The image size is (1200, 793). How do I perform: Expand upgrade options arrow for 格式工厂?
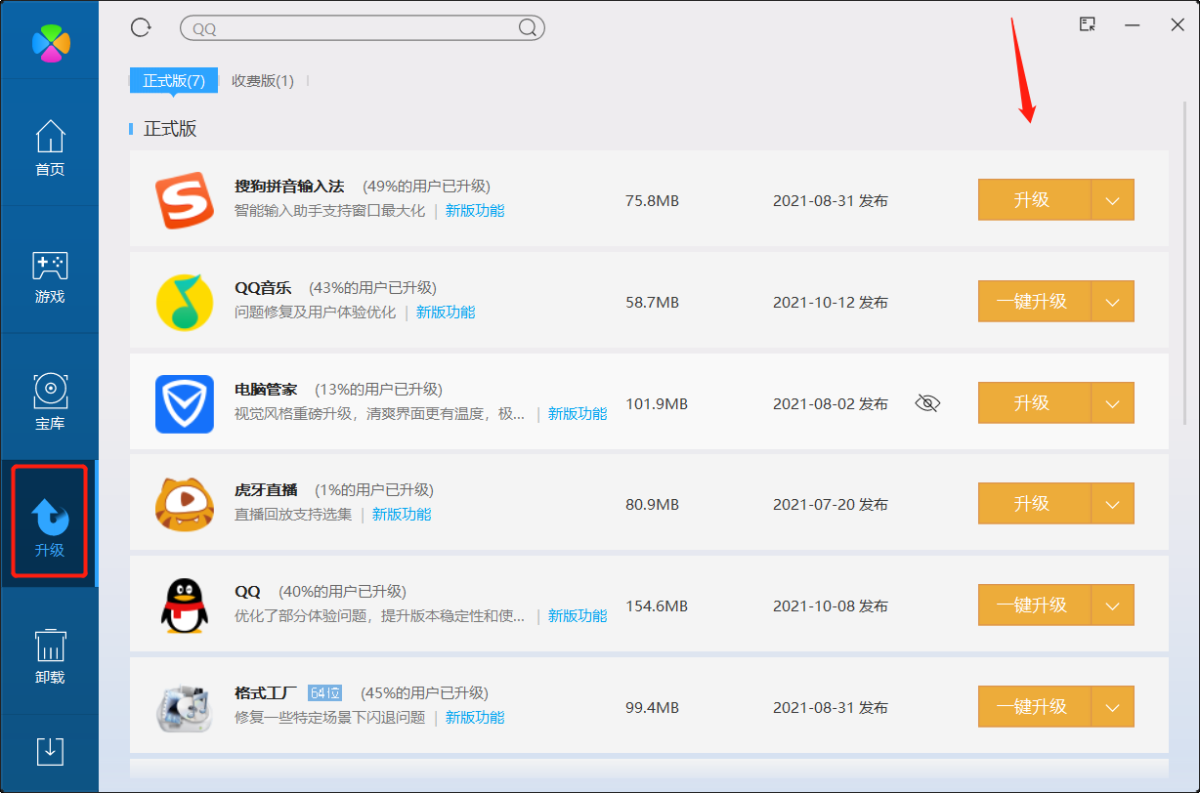(x=1113, y=706)
